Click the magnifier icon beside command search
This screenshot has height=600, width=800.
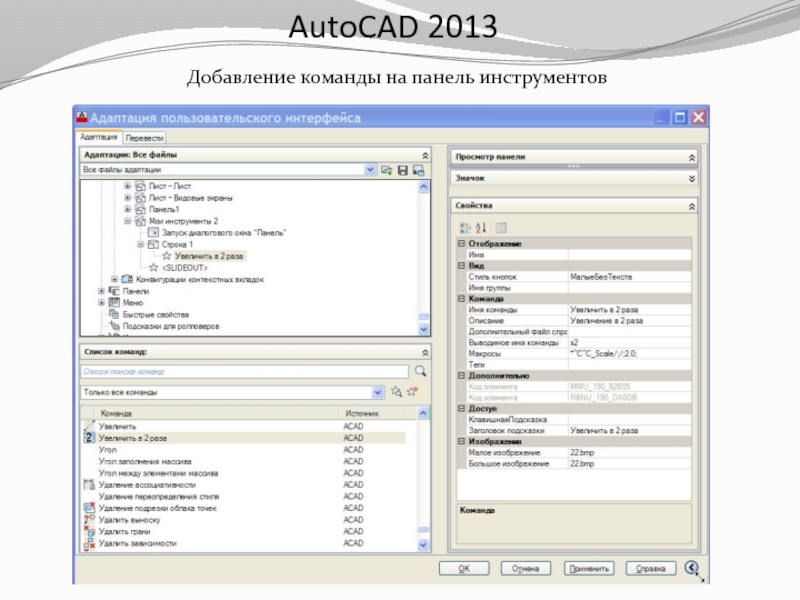pyautogui.click(x=421, y=372)
